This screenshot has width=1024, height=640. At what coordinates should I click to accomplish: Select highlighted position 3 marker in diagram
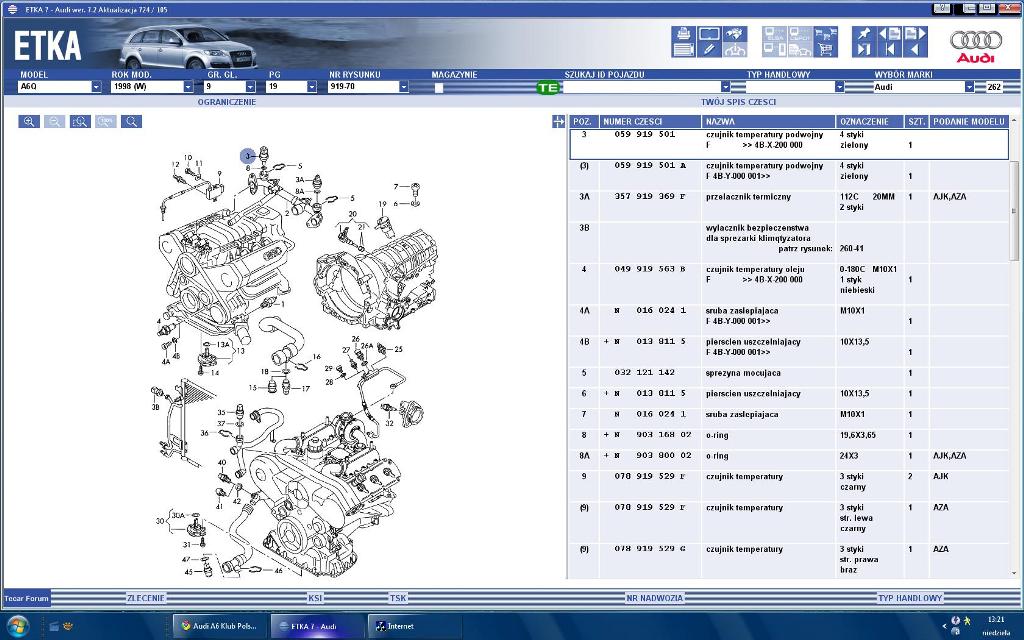[248, 156]
